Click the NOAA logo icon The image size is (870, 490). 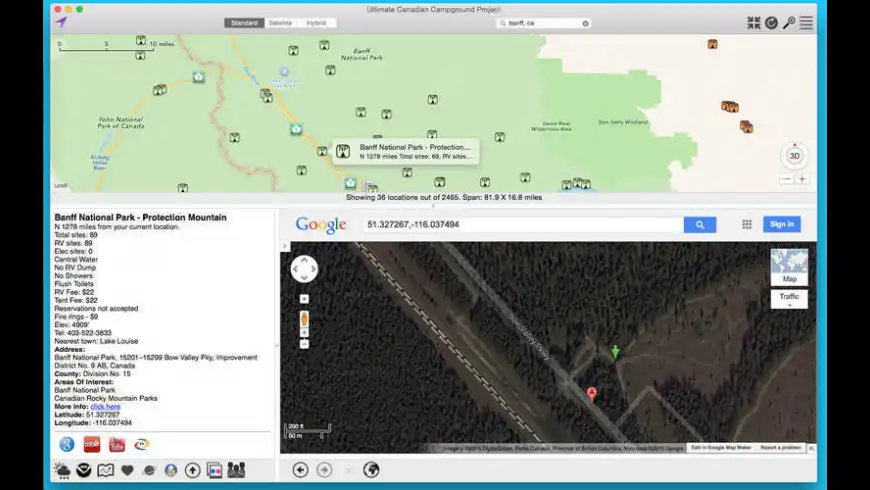point(84,471)
